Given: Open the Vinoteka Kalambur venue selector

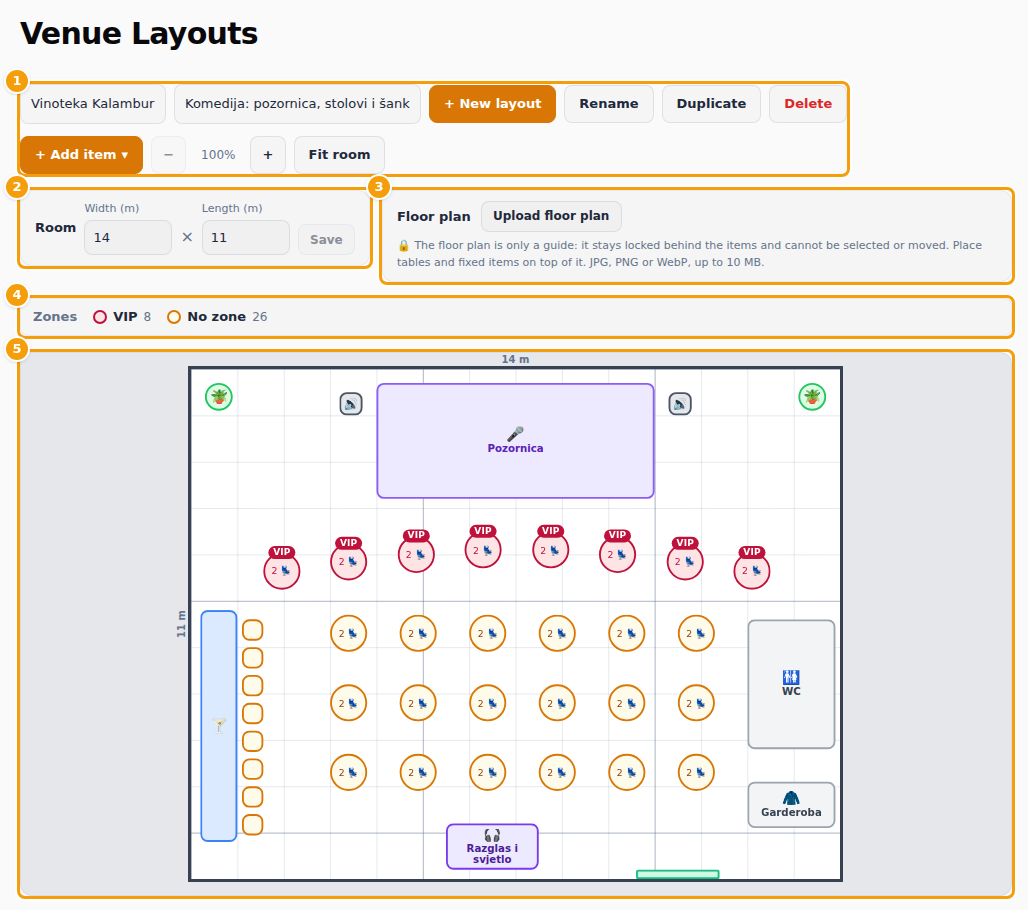Looking at the screenshot, I should click(x=92, y=104).
